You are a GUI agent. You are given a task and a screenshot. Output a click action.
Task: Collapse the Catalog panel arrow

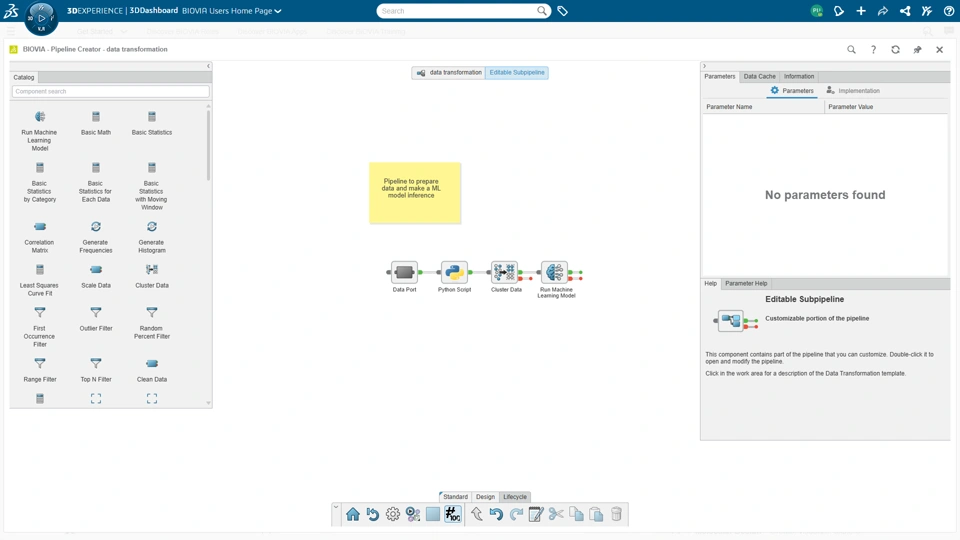click(208, 66)
